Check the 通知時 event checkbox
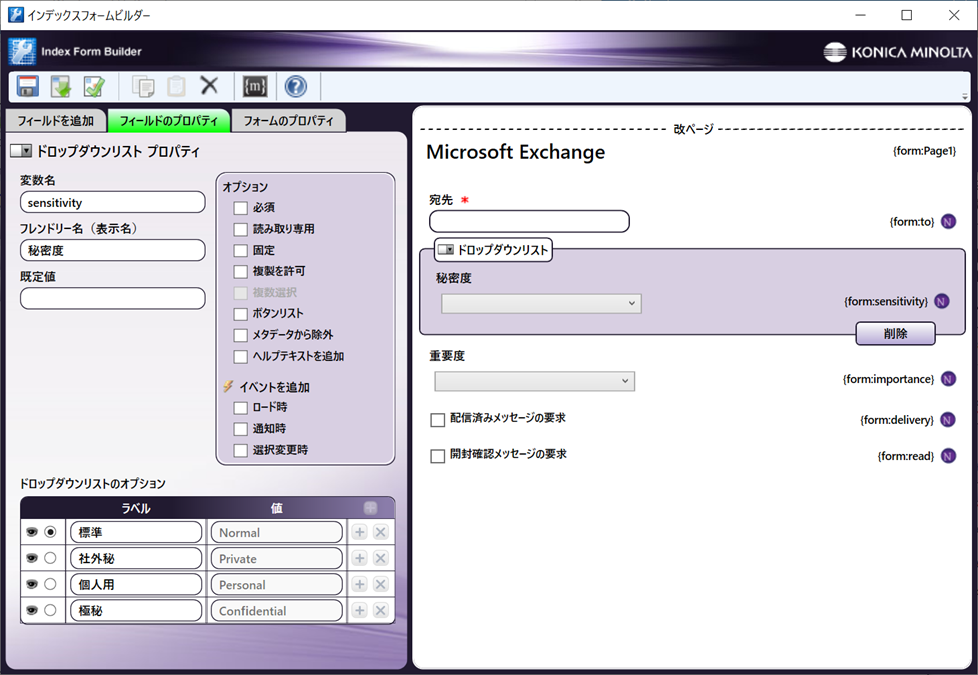978x675 pixels. (x=241, y=429)
